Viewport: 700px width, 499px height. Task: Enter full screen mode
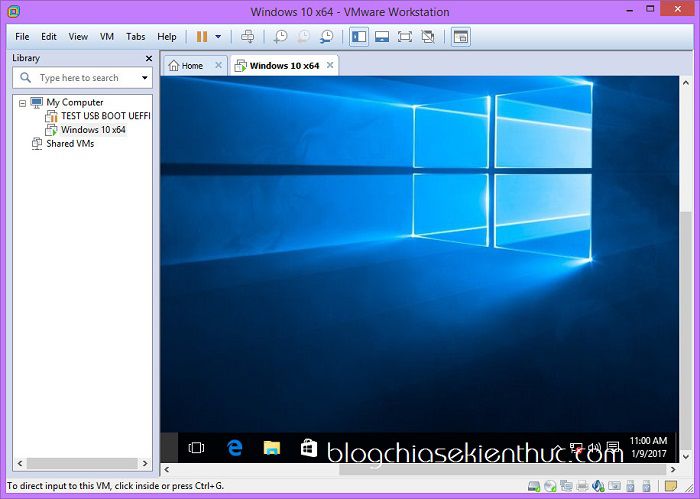(x=404, y=37)
